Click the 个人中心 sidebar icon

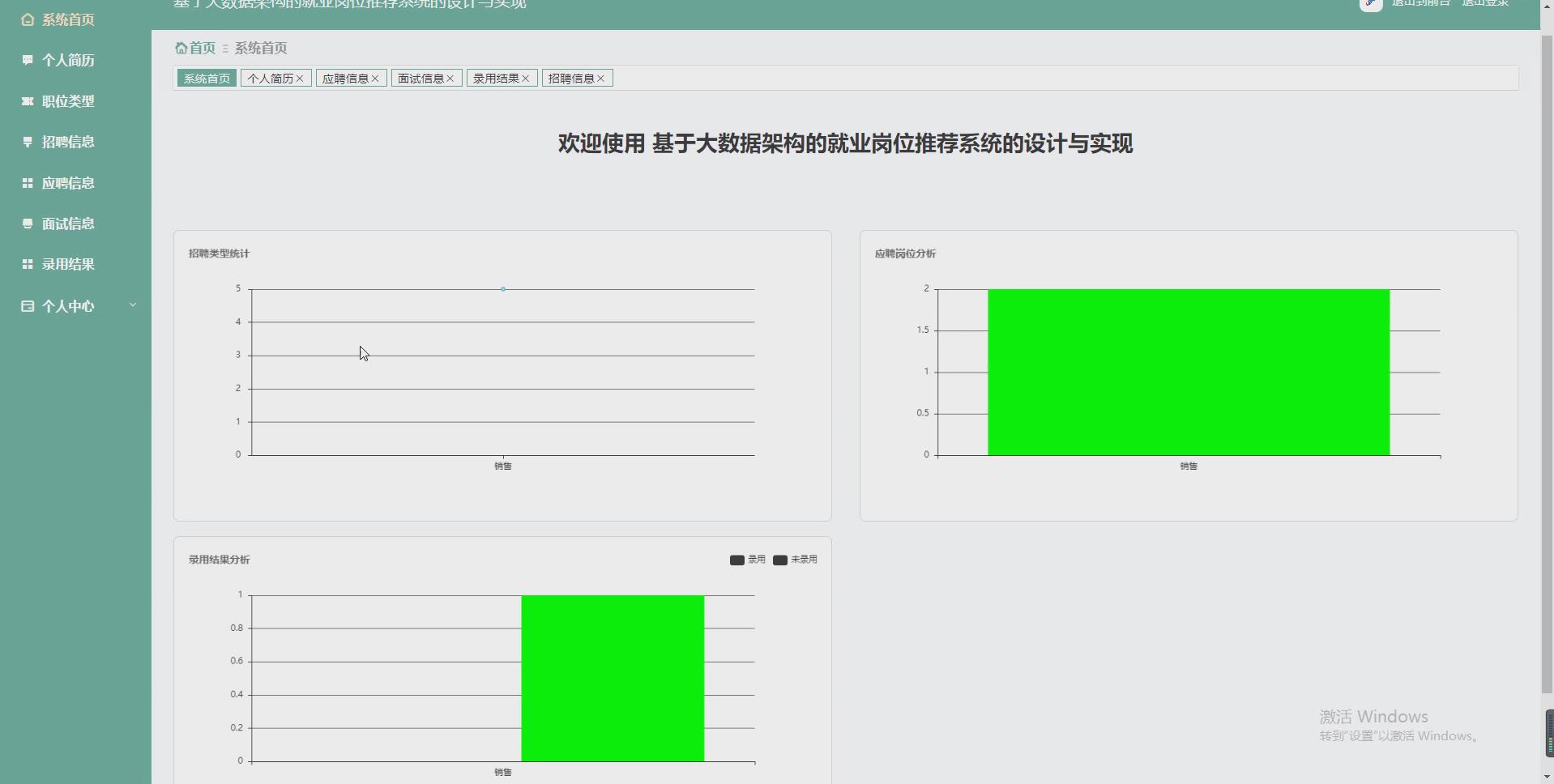tap(28, 306)
